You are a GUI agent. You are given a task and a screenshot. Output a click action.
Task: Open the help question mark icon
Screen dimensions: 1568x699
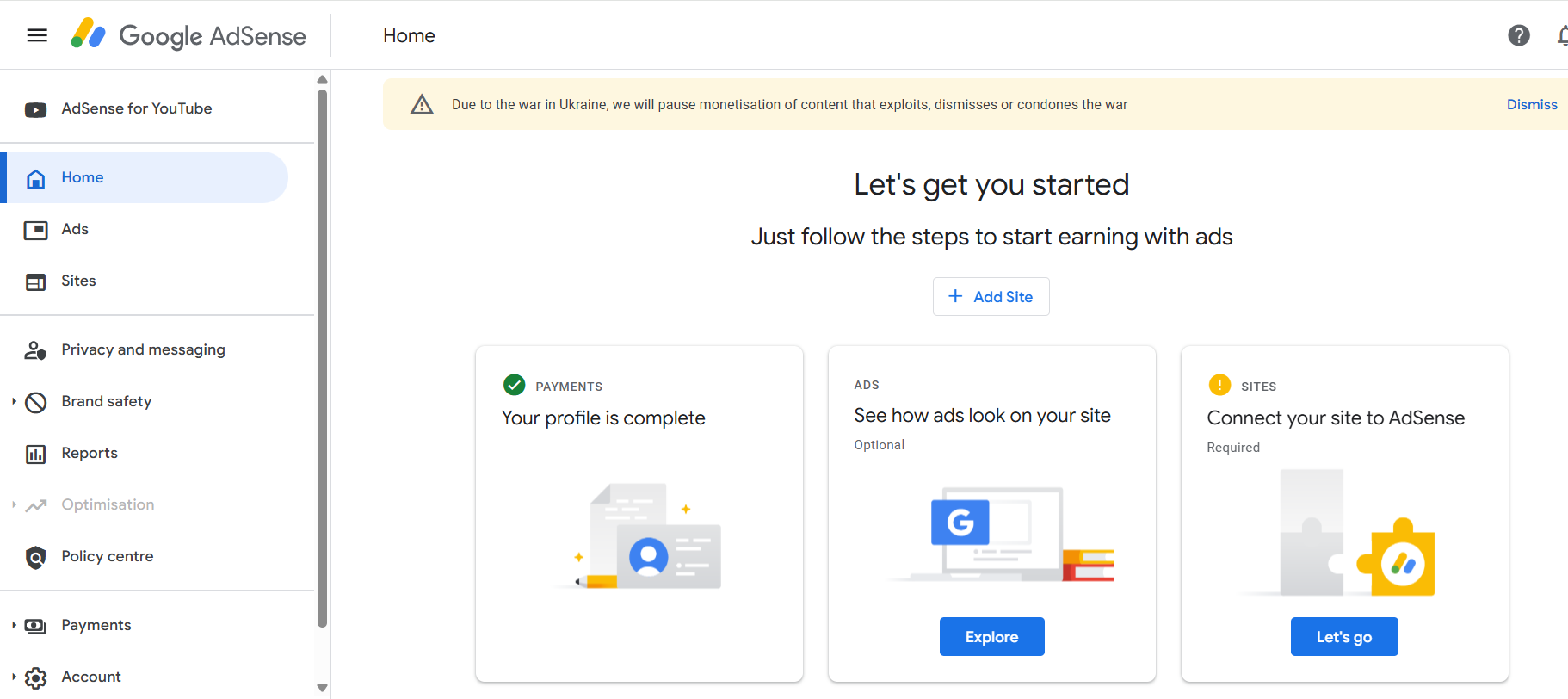tap(1519, 35)
